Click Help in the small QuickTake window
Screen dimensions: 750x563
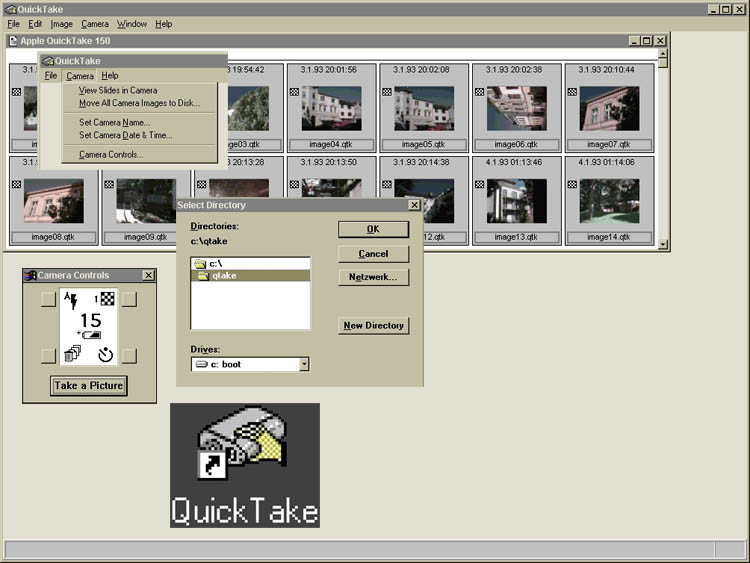click(110, 76)
